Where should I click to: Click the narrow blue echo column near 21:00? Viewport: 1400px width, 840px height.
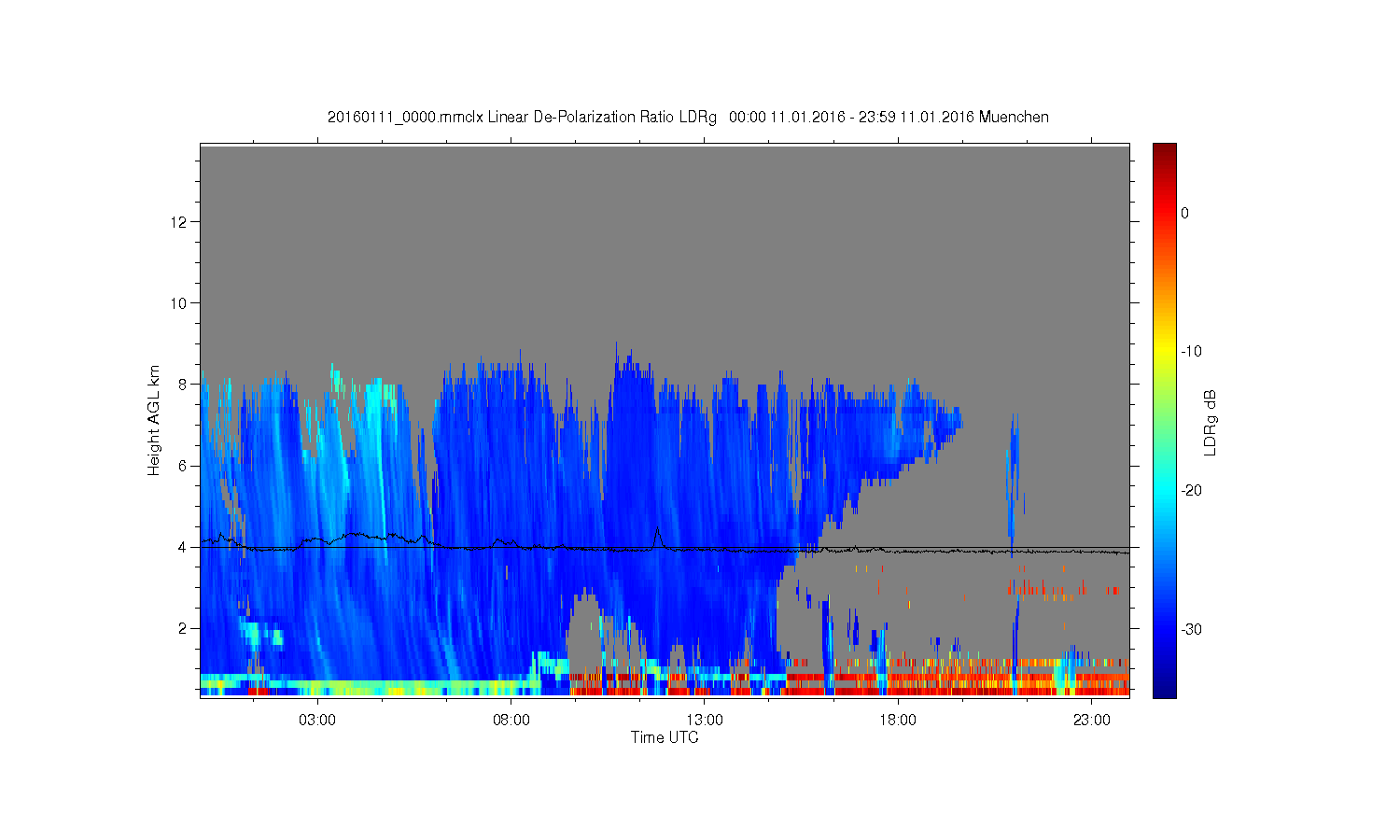pos(1013,485)
